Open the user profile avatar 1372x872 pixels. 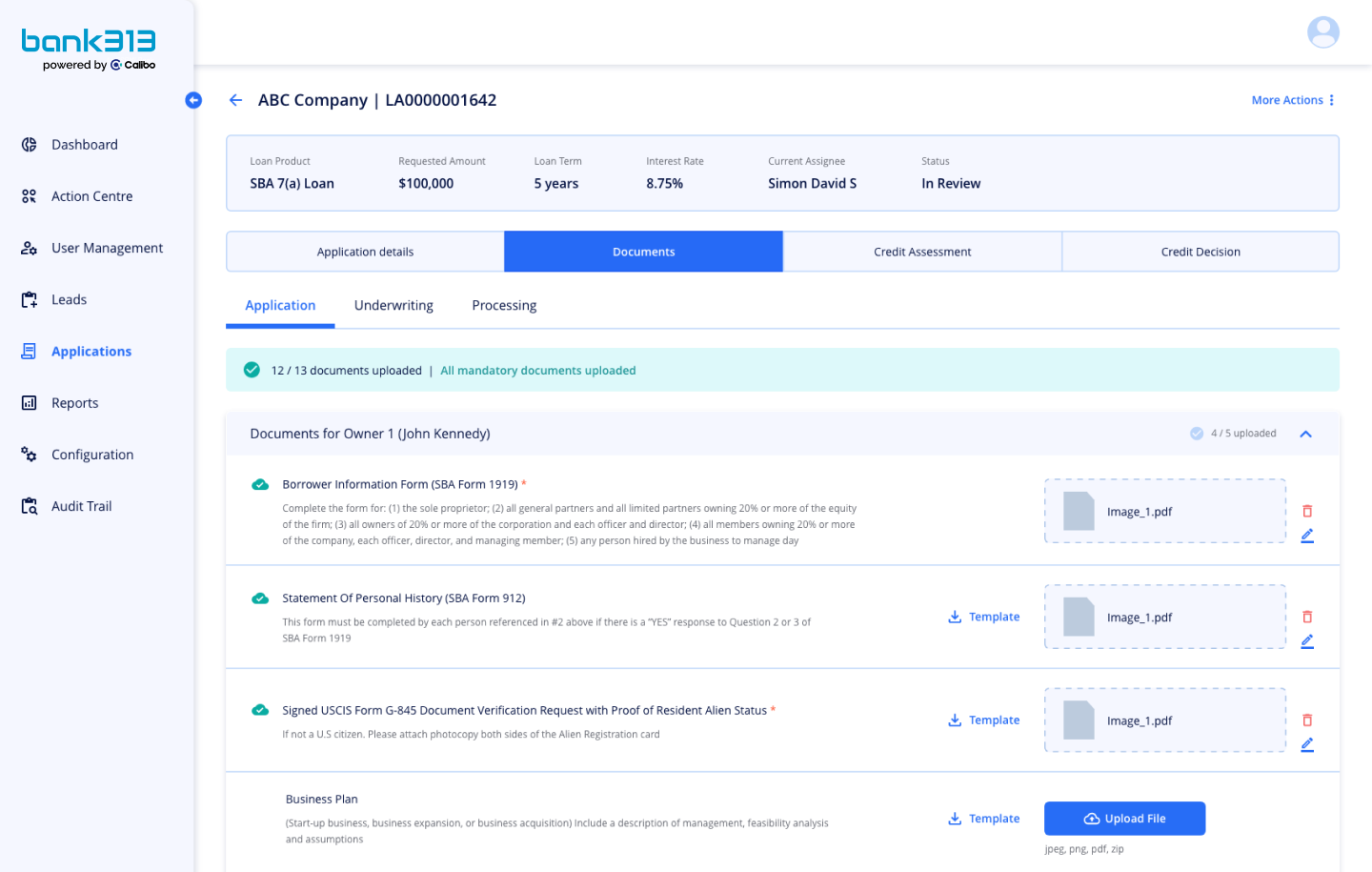pos(1322,32)
